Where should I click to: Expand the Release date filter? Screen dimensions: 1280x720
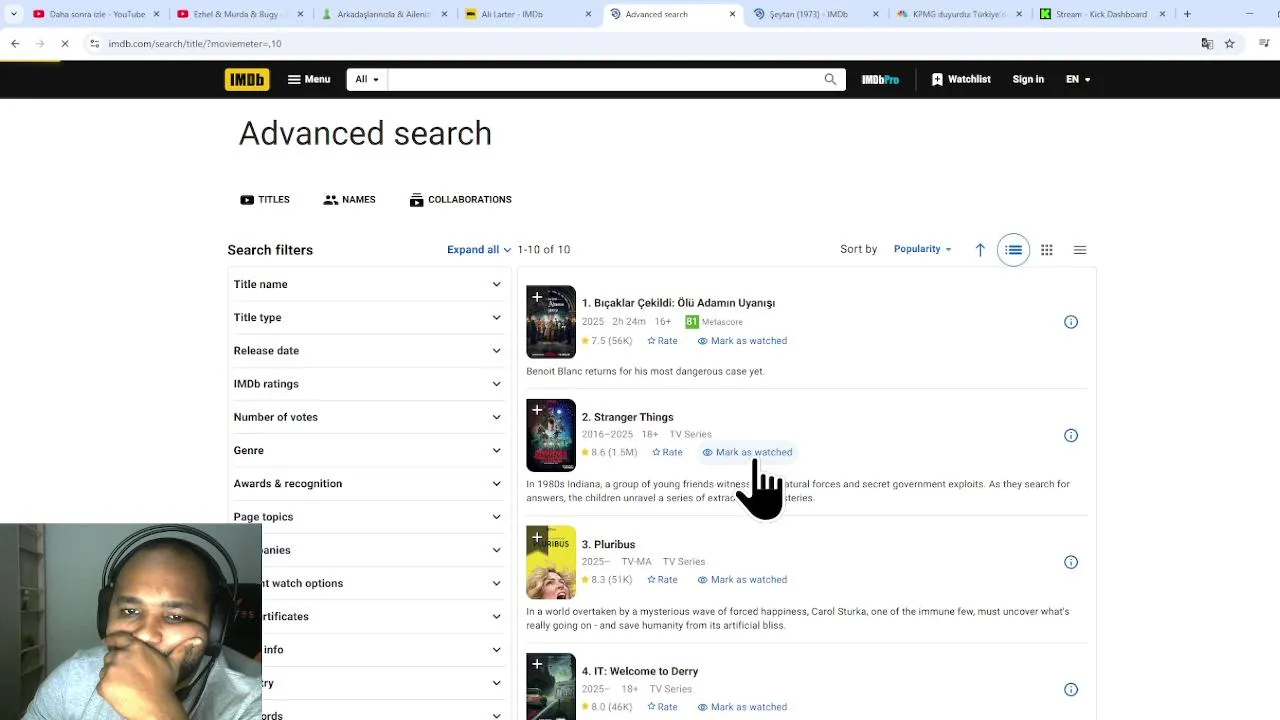pyautogui.click(x=368, y=350)
